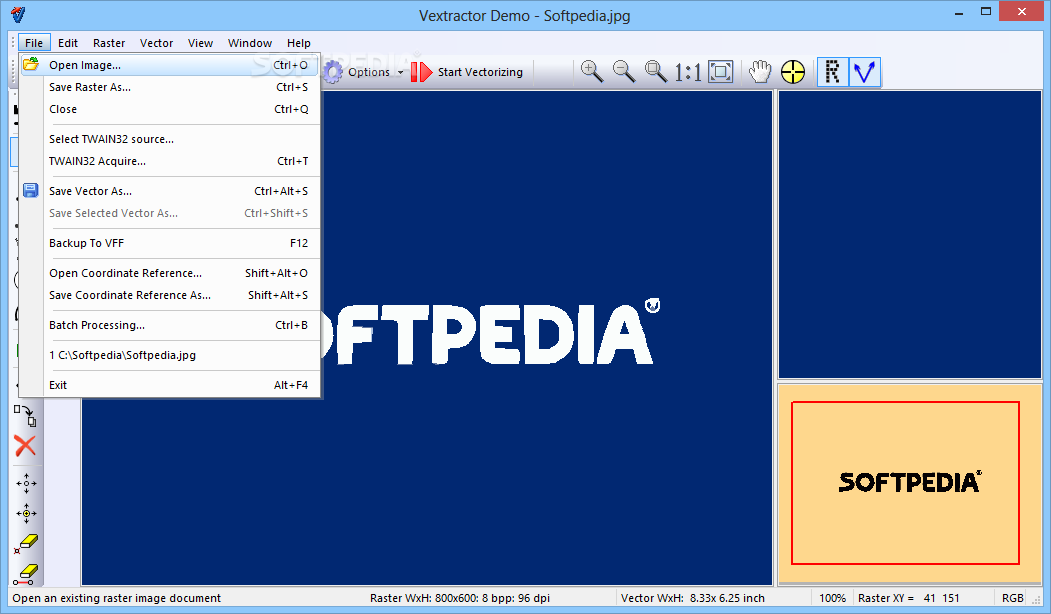Choose Open Image from File menu
The image size is (1051, 614).
(x=170, y=65)
